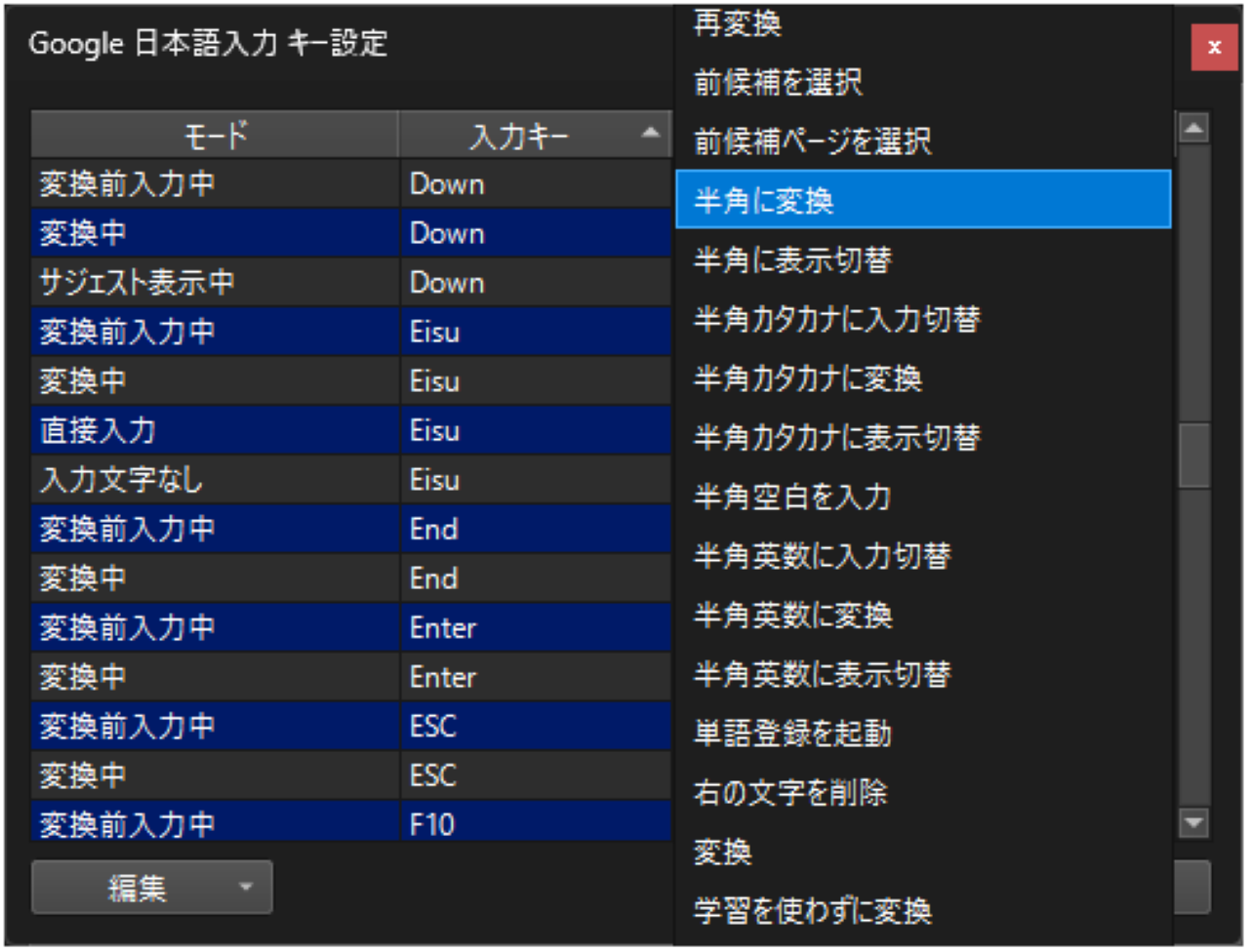Open the 編集 button dropdown arrow
The width and height of the screenshot is (1249, 952).
click(x=245, y=887)
